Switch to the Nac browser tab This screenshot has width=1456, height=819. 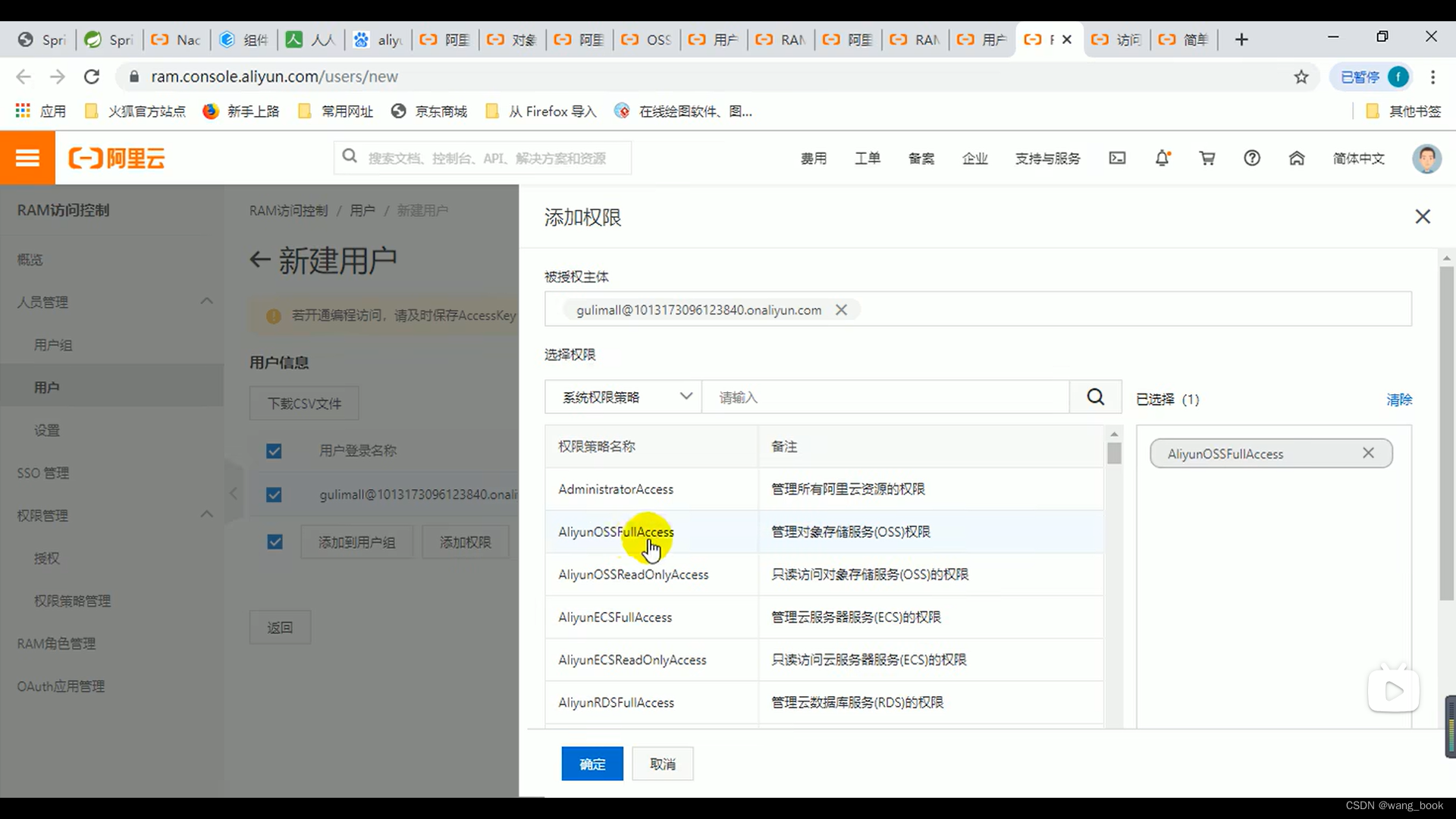click(176, 39)
